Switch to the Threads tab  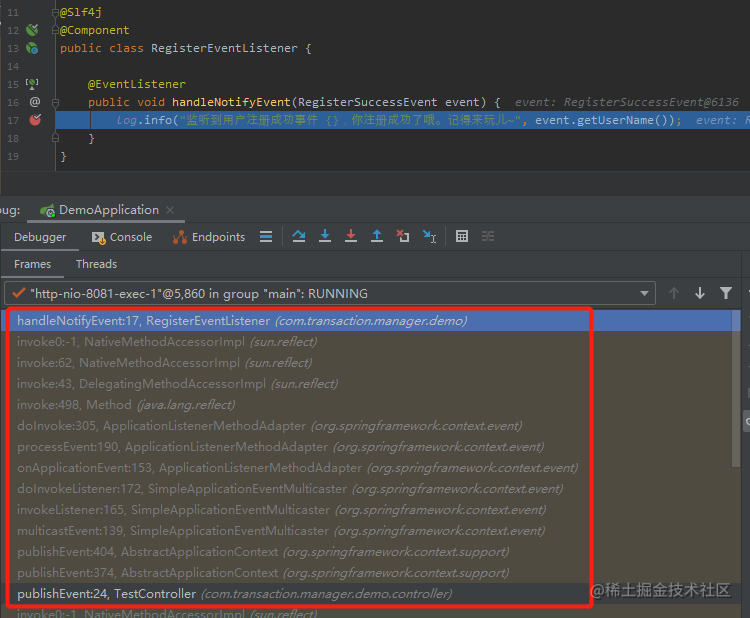(x=96, y=264)
